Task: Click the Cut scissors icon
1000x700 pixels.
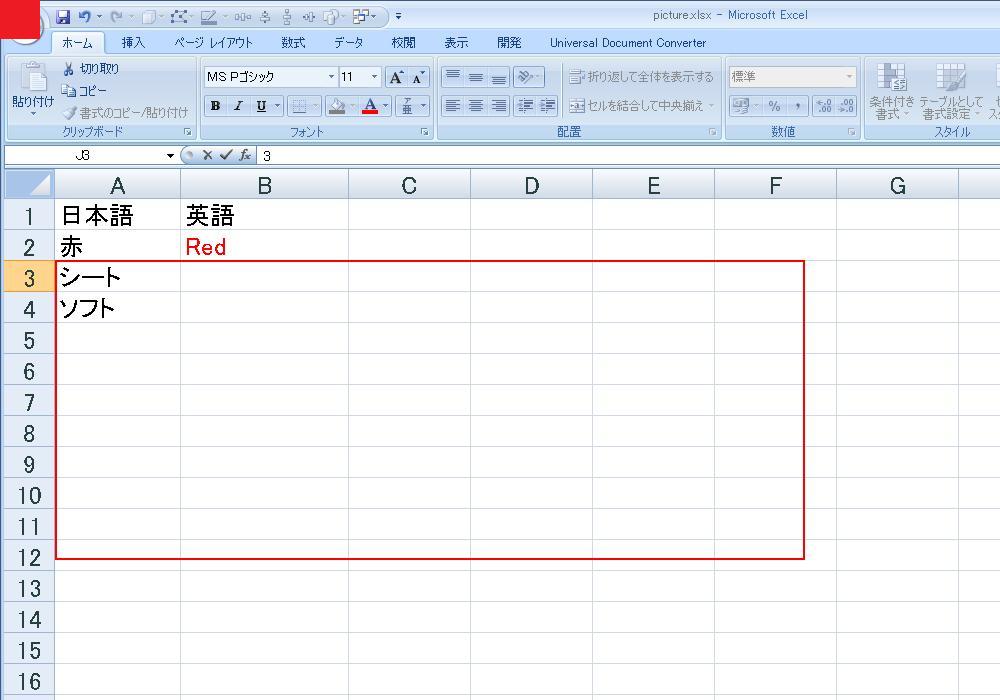Action: pyautogui.click(x=68, y=69)
